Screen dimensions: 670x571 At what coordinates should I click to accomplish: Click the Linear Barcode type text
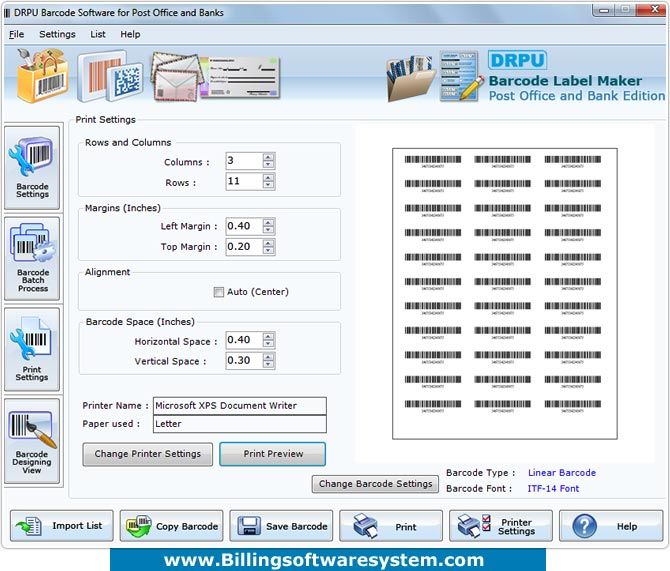pyautogui.click(x=562, y=473)
